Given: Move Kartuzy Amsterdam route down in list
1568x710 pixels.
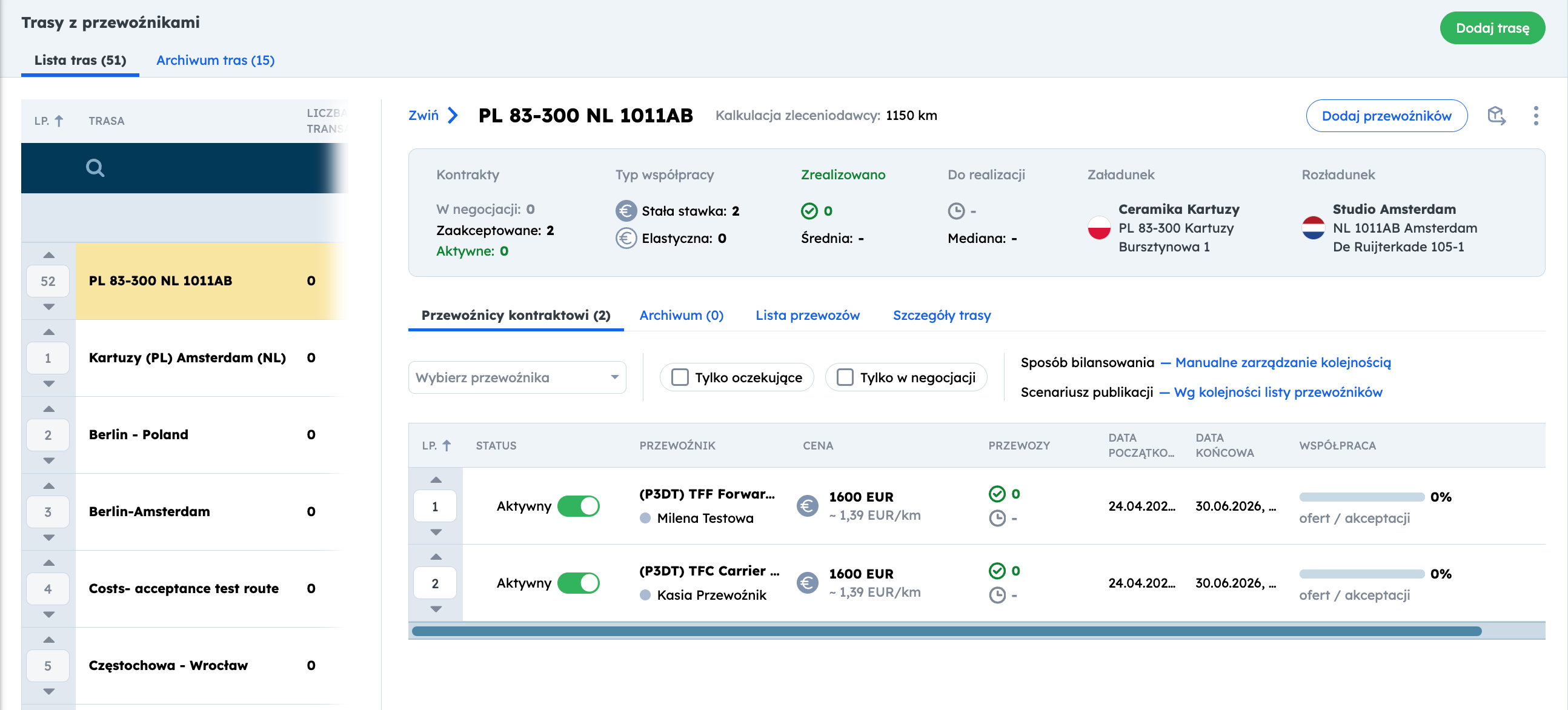Looking at the screenshot, I should pyautogui.click(x=48, y=384).
